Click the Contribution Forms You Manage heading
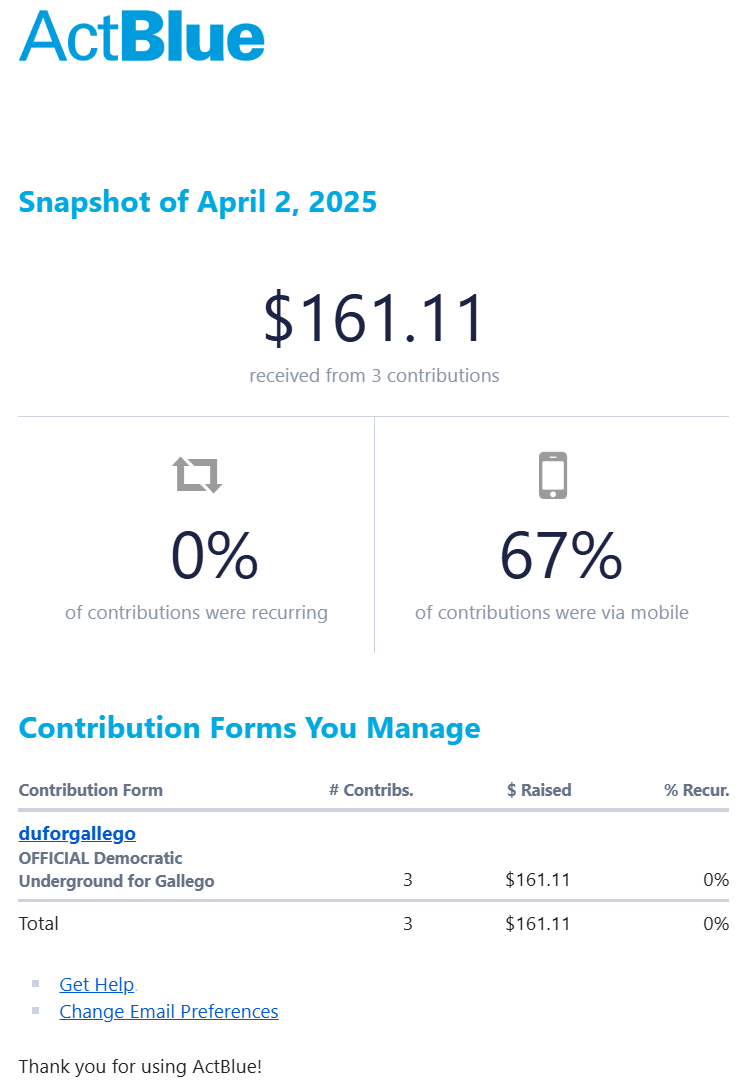Image resolution: width=737 pixels, height=1085 pixels. pyautogui.click(x=249, y=727)
